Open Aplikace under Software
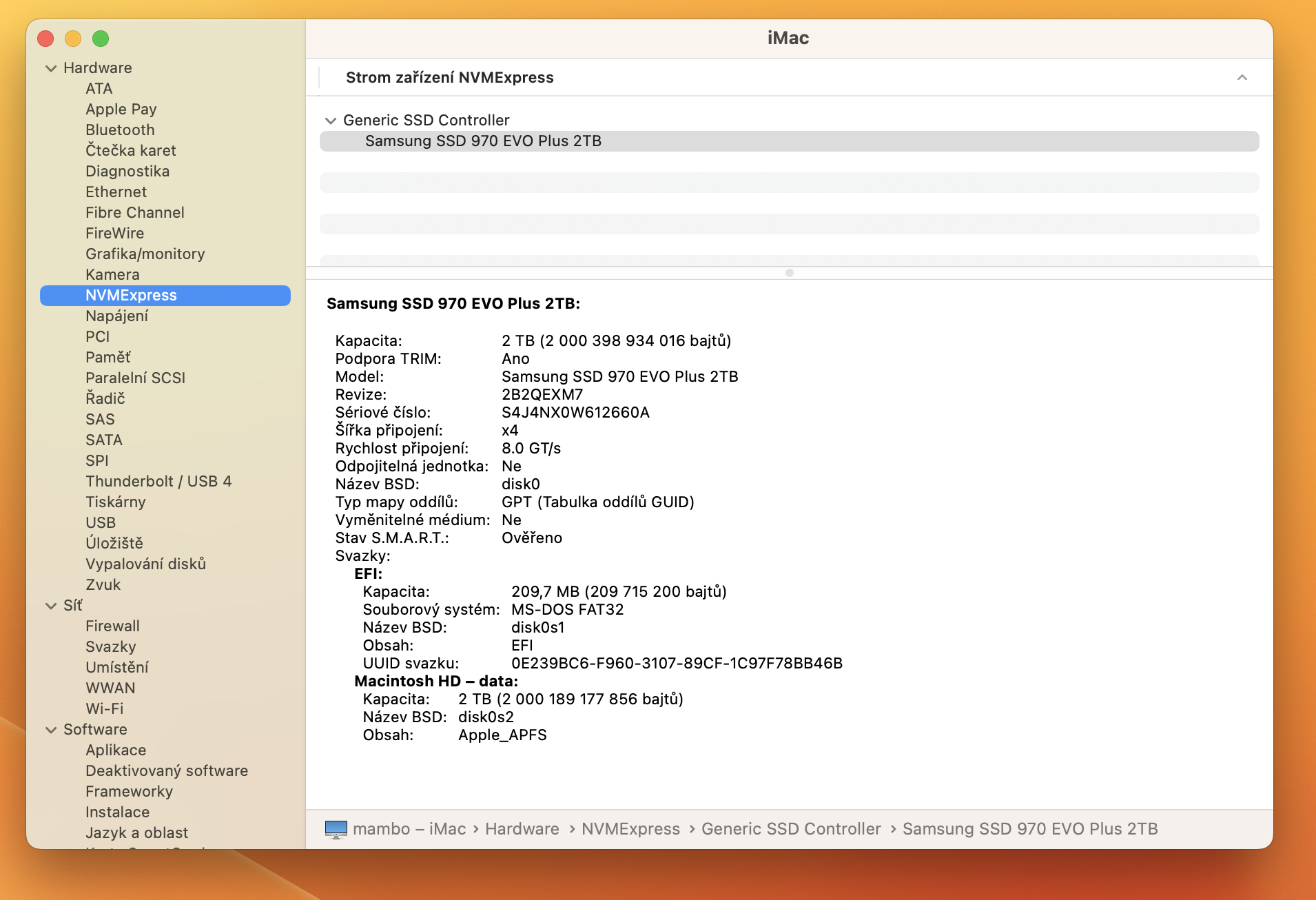 pyautogui.click(x=115, y=750)
